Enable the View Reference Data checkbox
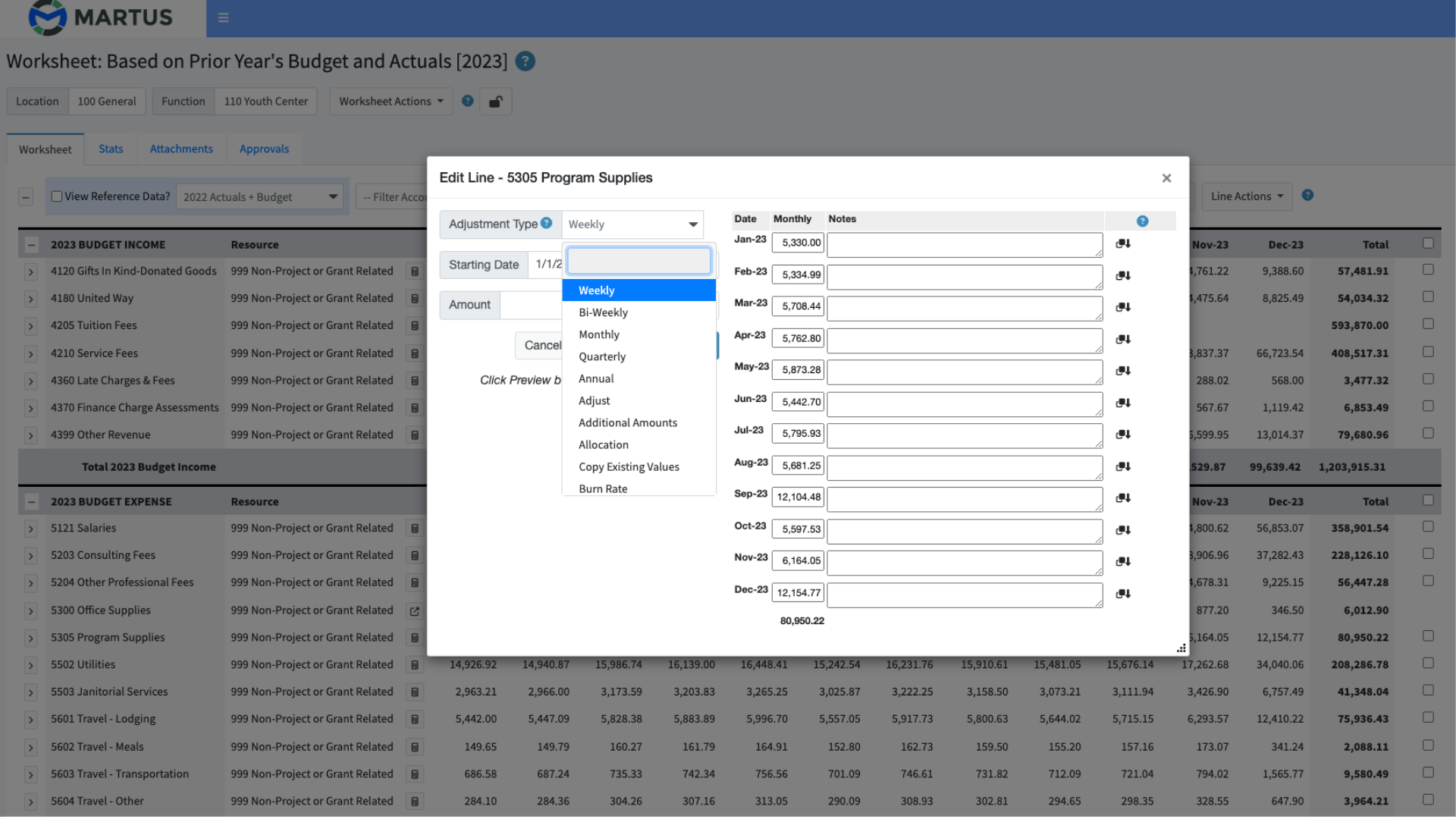 pos(57,196)
